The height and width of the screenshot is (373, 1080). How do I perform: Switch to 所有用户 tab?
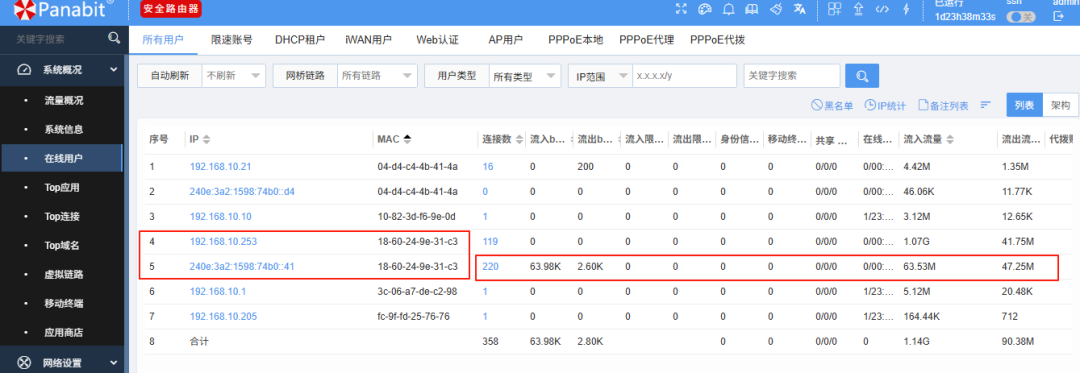163,40
